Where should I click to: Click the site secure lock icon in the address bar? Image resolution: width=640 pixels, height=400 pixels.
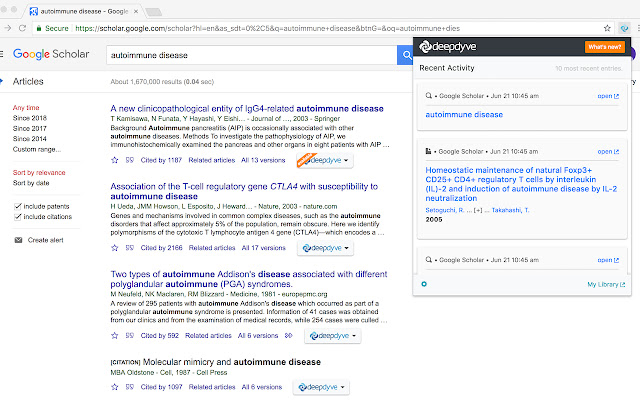39,28
